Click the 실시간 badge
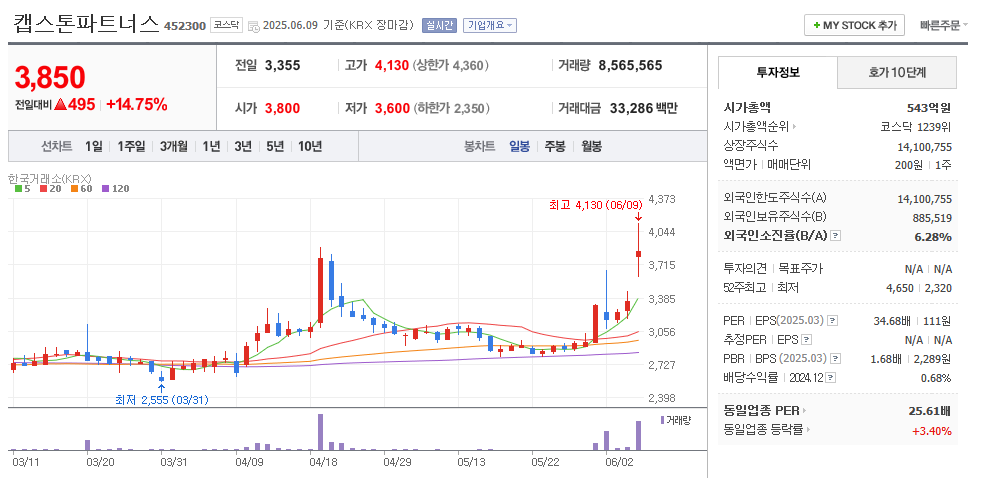This screenshot has width=992, height=478. [x=439, y=25]
